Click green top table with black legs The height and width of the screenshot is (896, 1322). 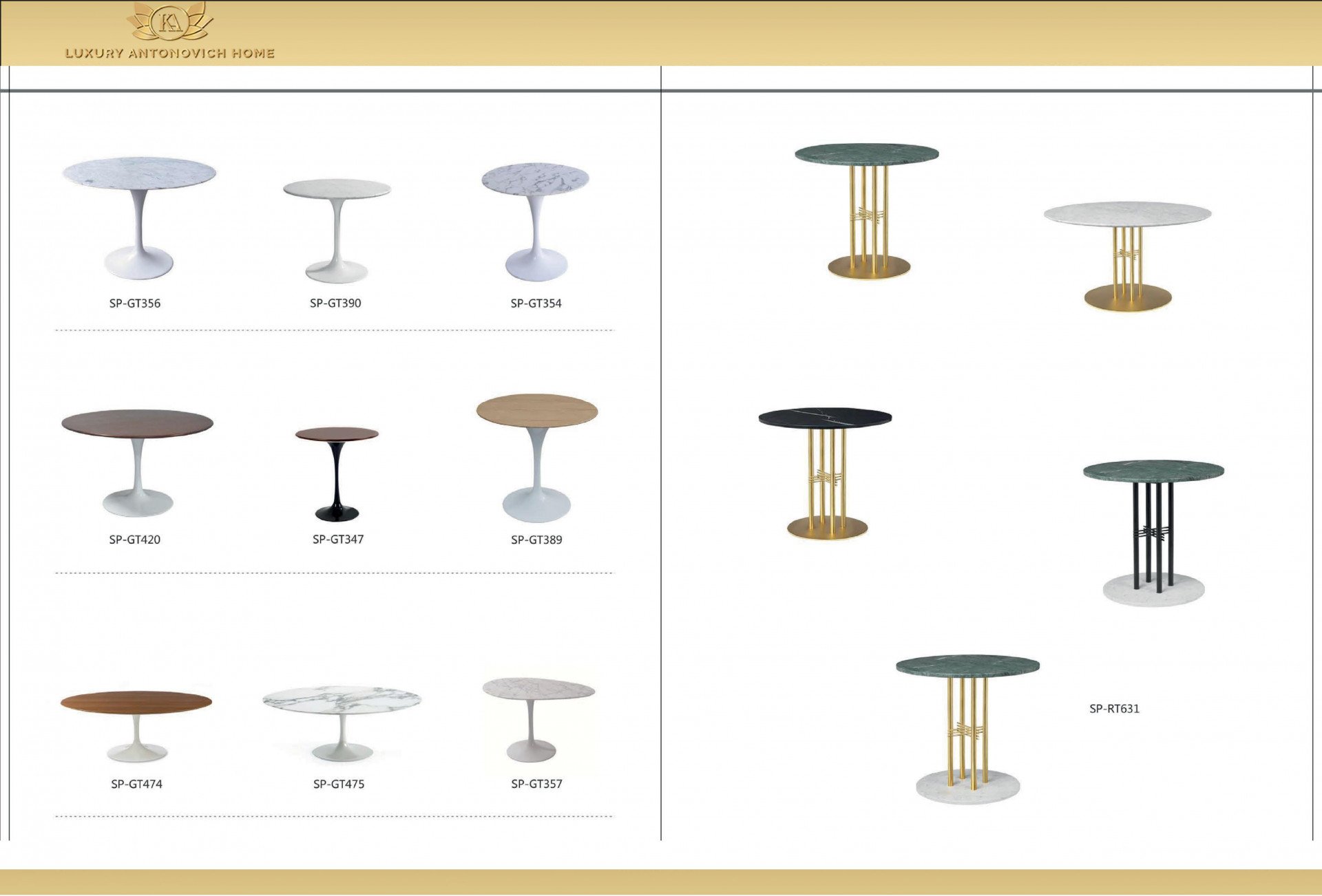pos(1153,532)
